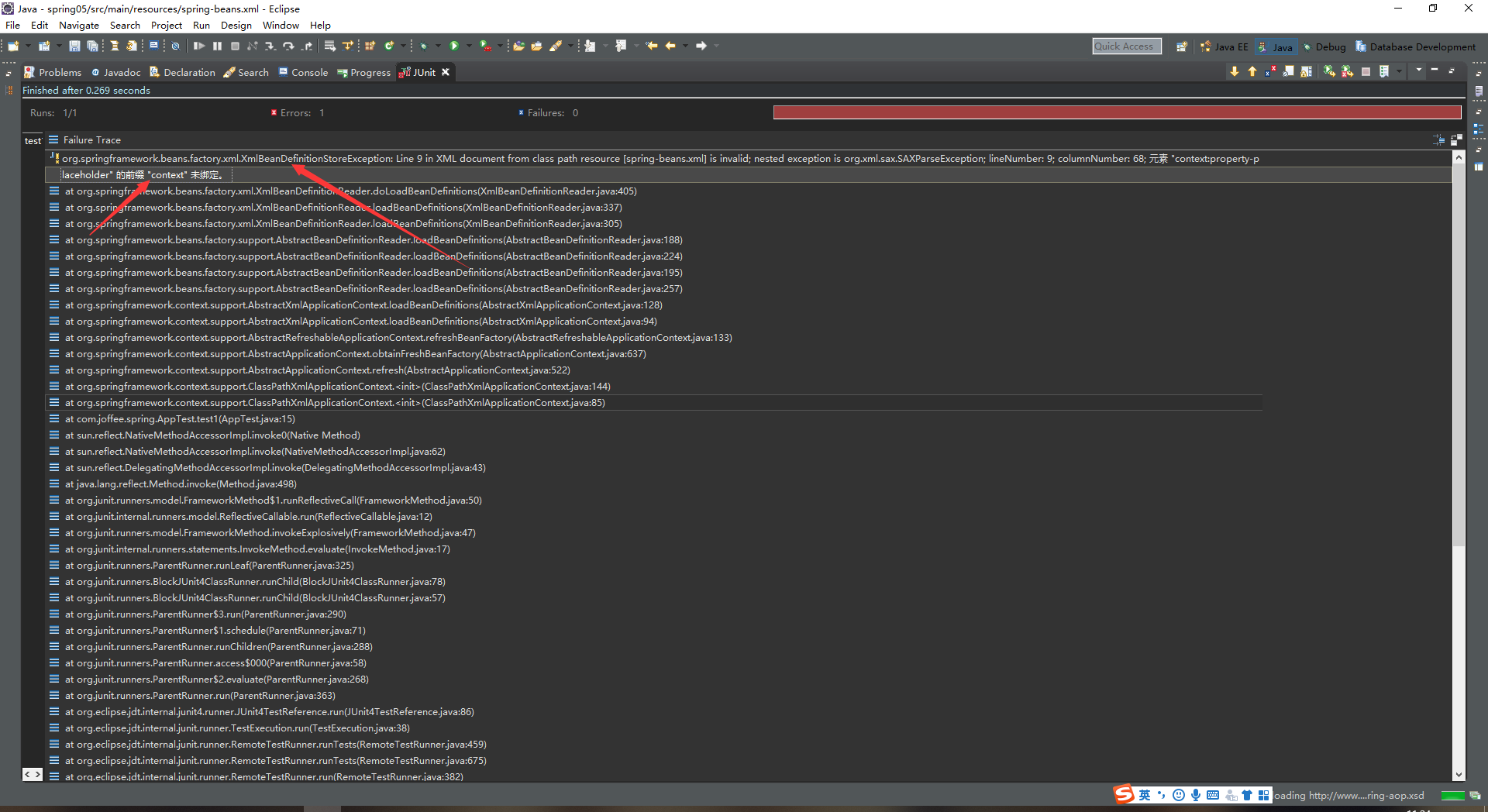Switch to the Debug perspective

1325,46
